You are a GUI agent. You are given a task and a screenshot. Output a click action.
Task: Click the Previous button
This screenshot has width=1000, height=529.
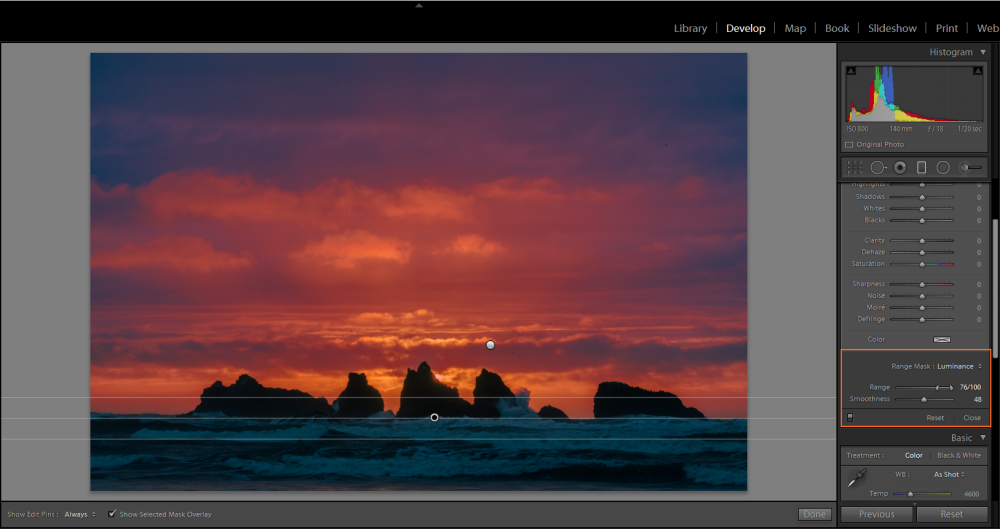(x=876, y=514)
